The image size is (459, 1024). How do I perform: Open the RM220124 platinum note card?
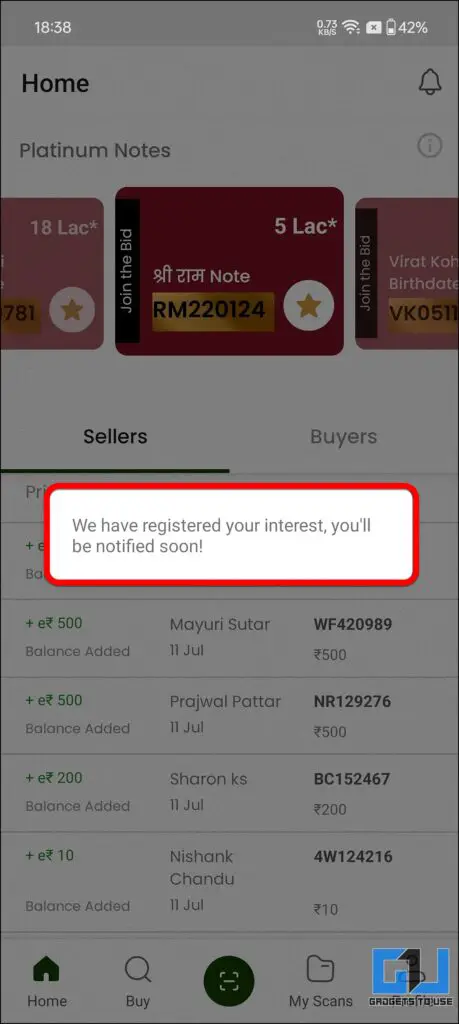point(230,271)
